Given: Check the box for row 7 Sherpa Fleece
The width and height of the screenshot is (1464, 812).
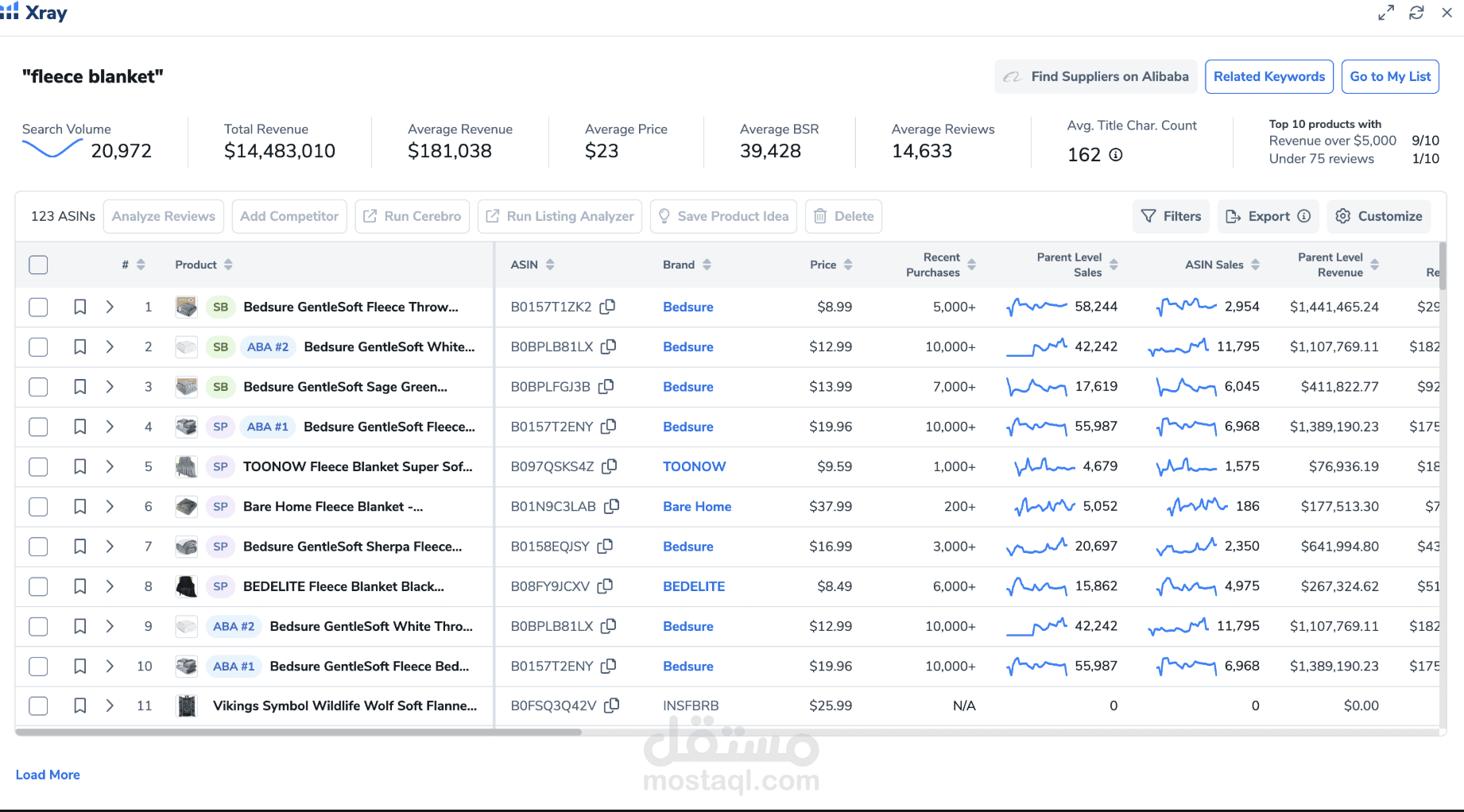Looking at the screenshot, I should (x=38, y=547).
